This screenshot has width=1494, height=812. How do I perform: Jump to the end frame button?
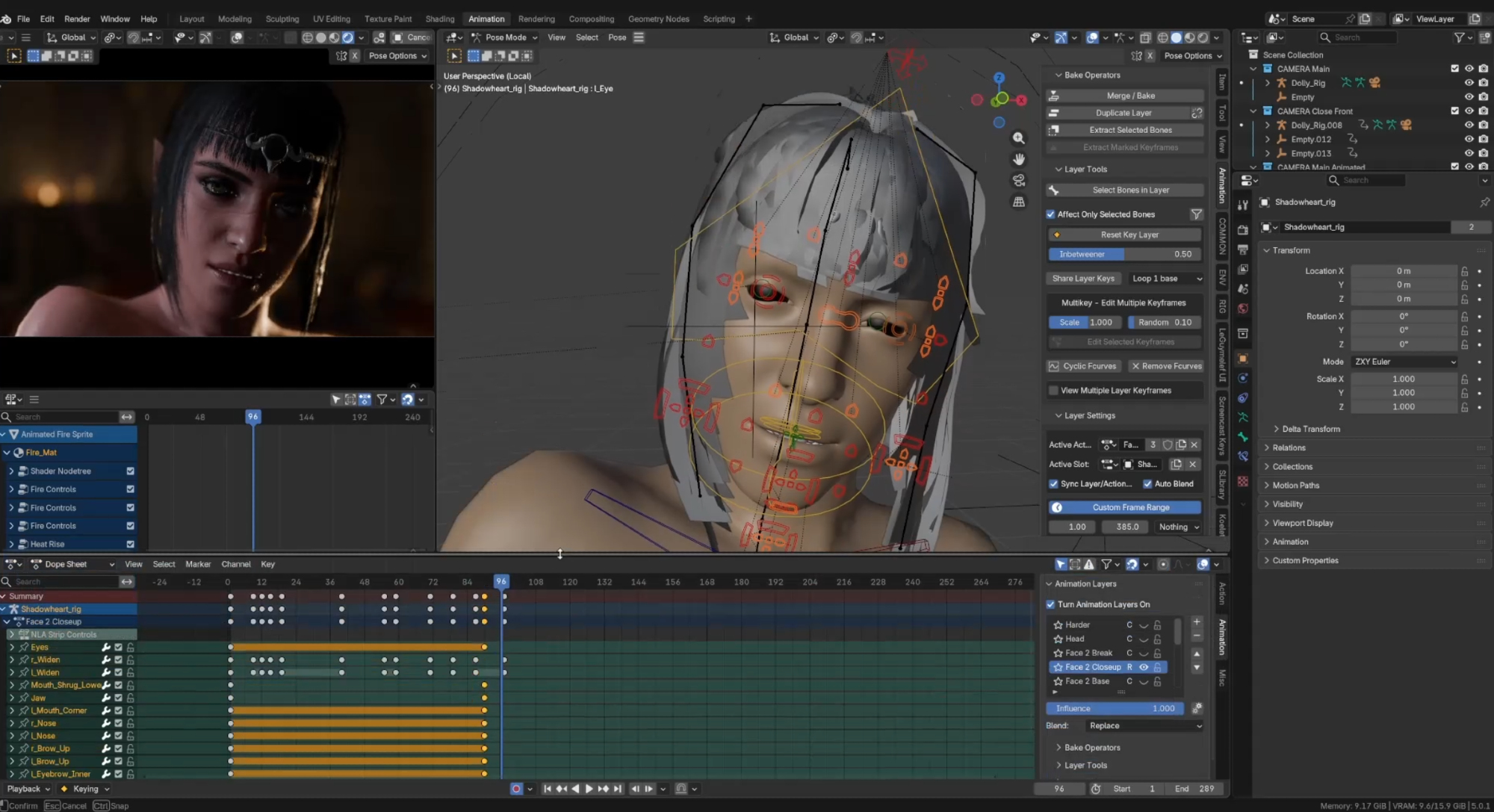pyautogui.click(x=618, y=789)
